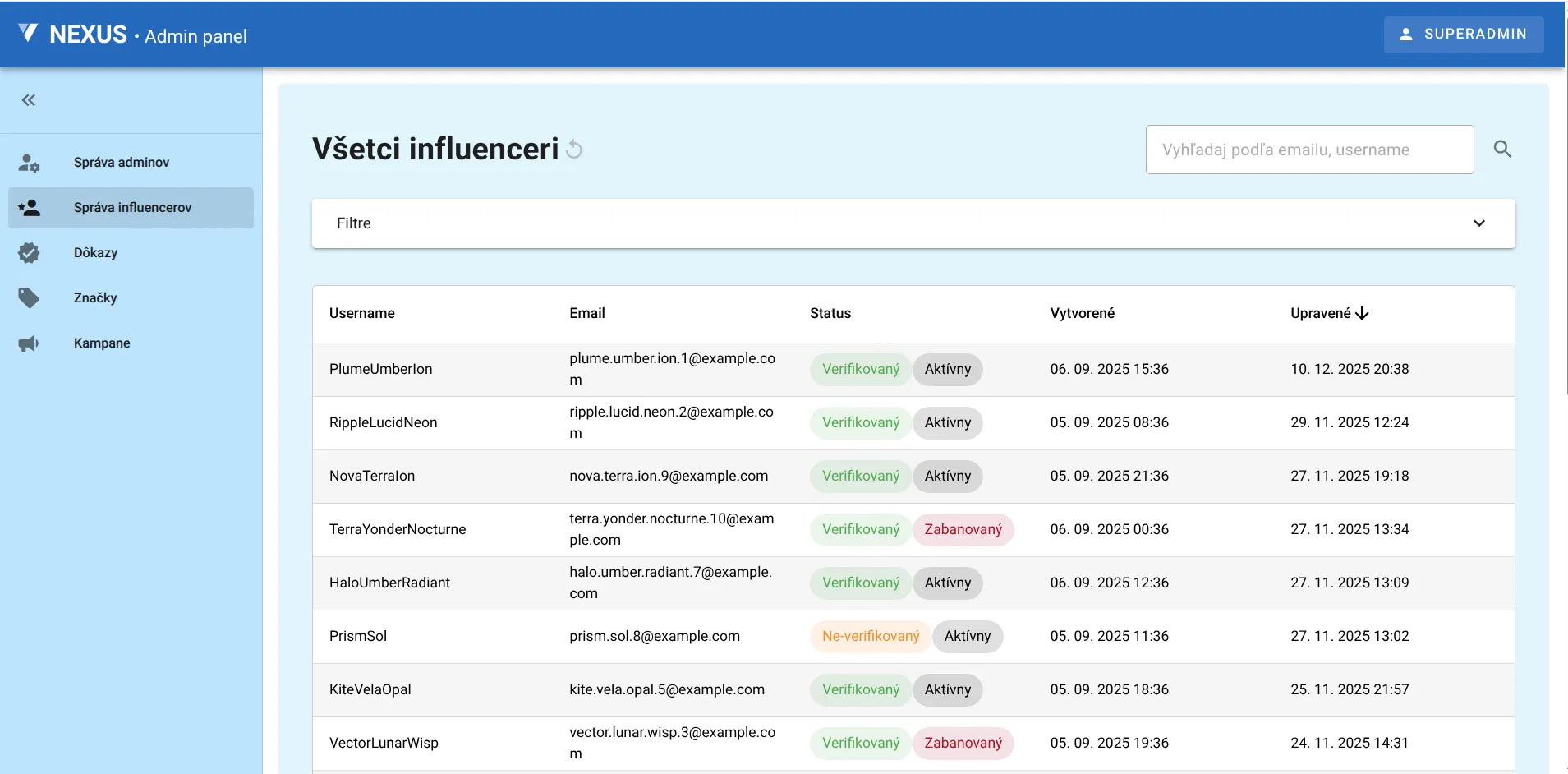Open Kampane using the megaphone icon
Screen dimensions: 1568x774
(30, 343)
